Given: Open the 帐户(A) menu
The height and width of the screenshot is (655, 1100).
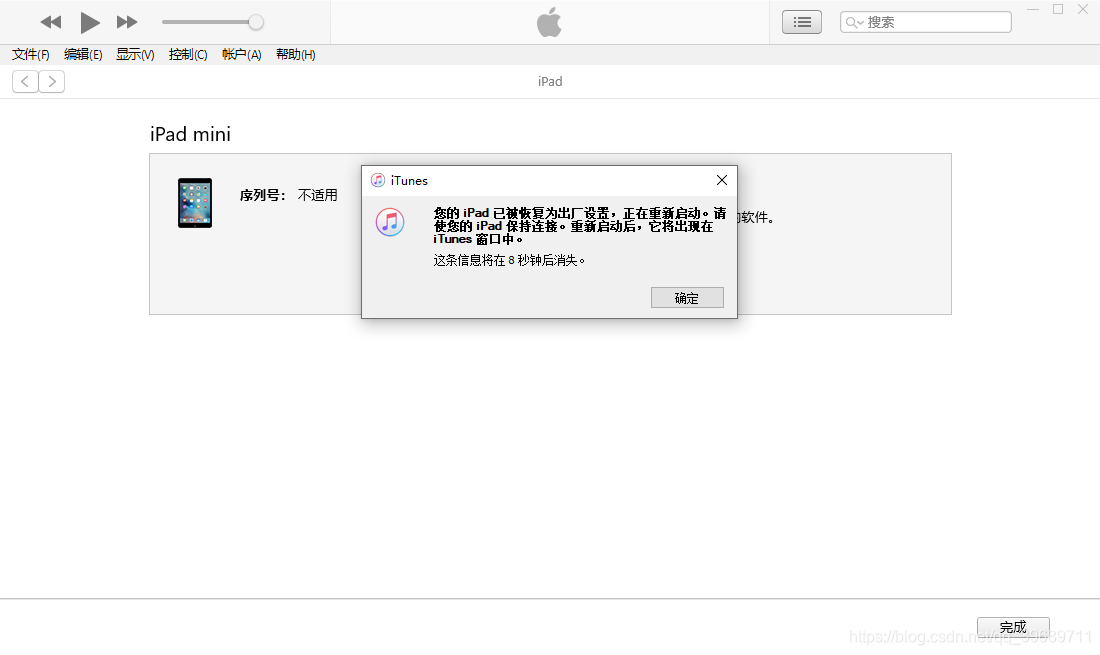Looking at the screenshot, I should [x=241, y=55].
